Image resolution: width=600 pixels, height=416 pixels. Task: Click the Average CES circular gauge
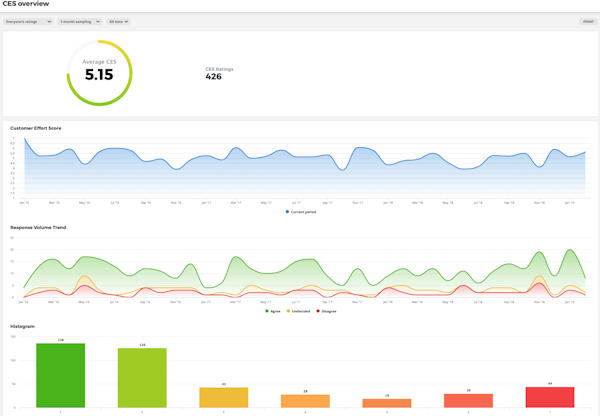tap(99, 73)
